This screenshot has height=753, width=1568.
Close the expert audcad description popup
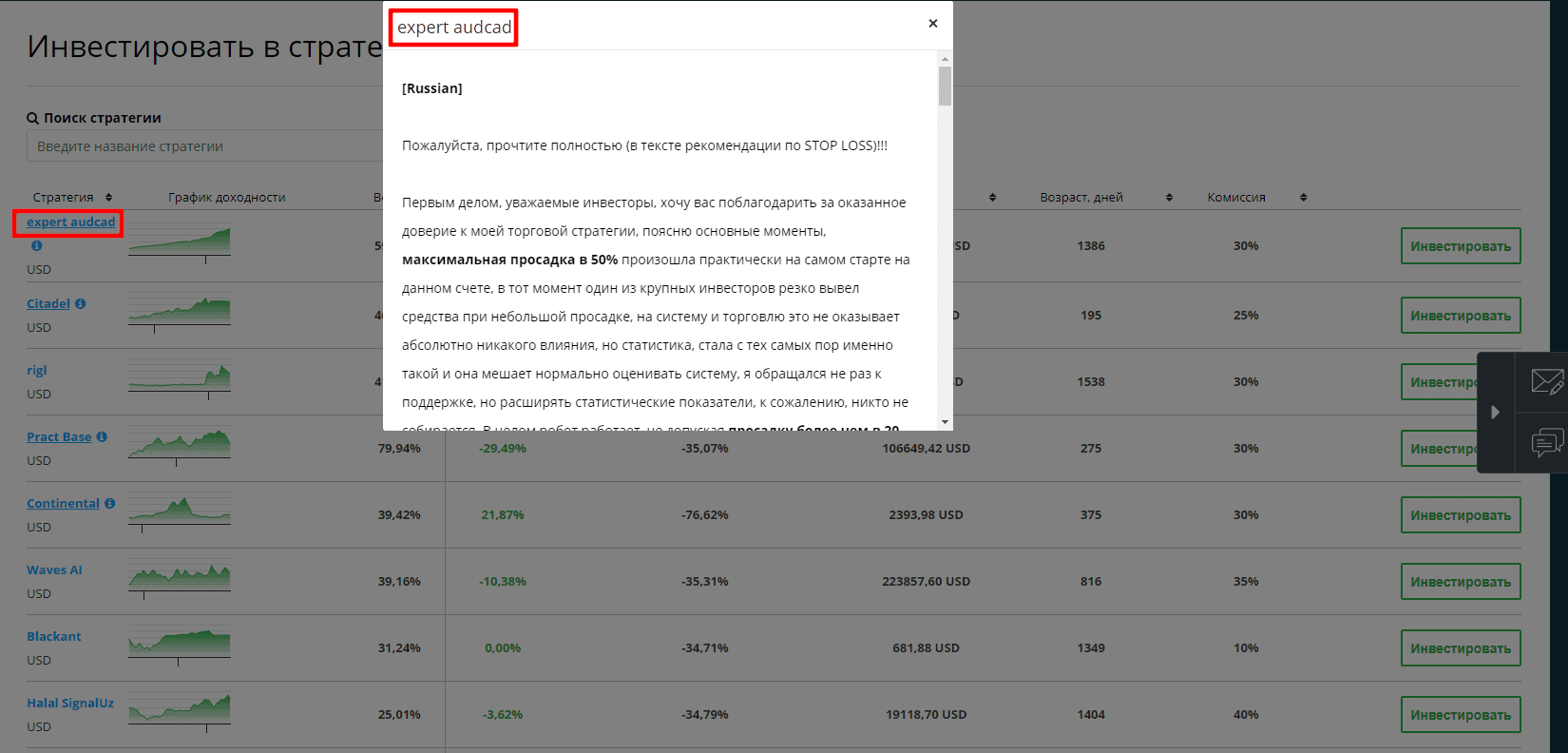tap(933, 23)
